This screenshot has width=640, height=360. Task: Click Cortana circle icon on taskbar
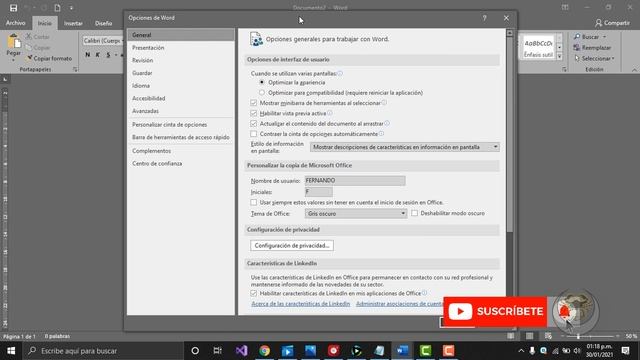195,351
